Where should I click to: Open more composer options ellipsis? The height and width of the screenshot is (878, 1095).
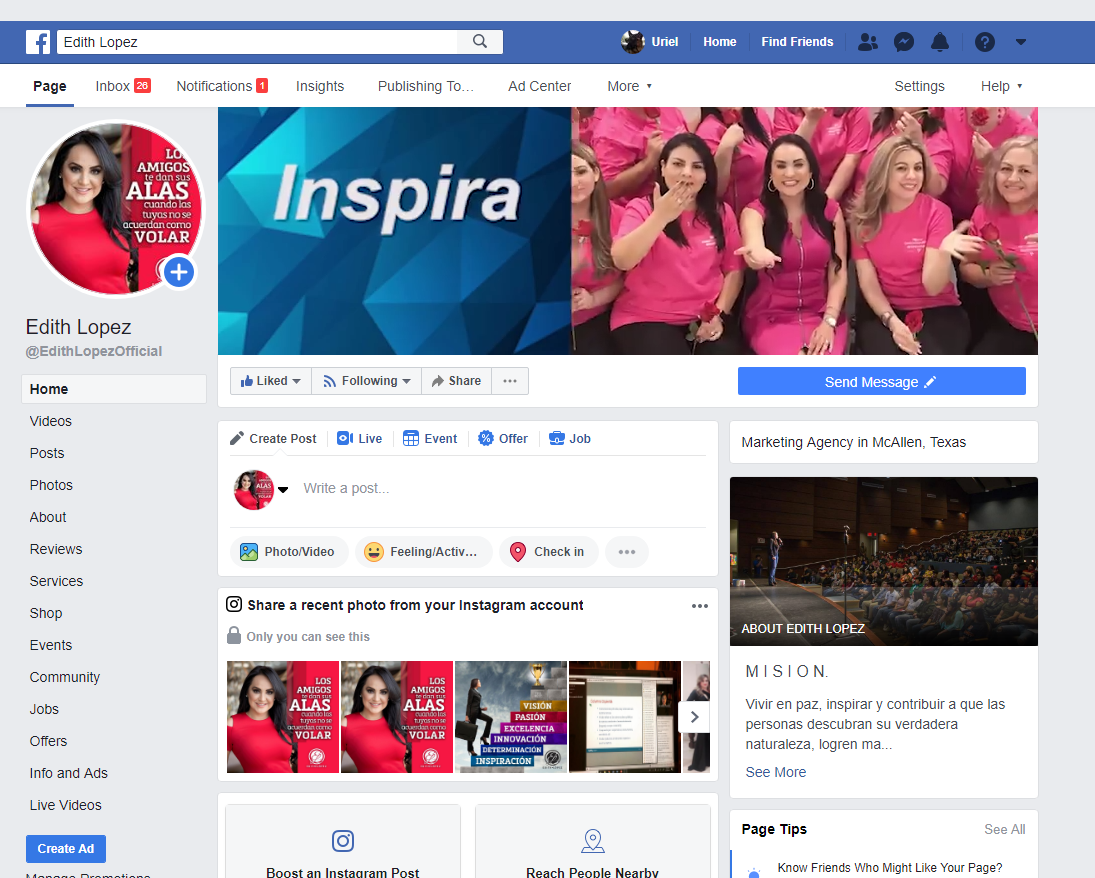tap(626, 552)
